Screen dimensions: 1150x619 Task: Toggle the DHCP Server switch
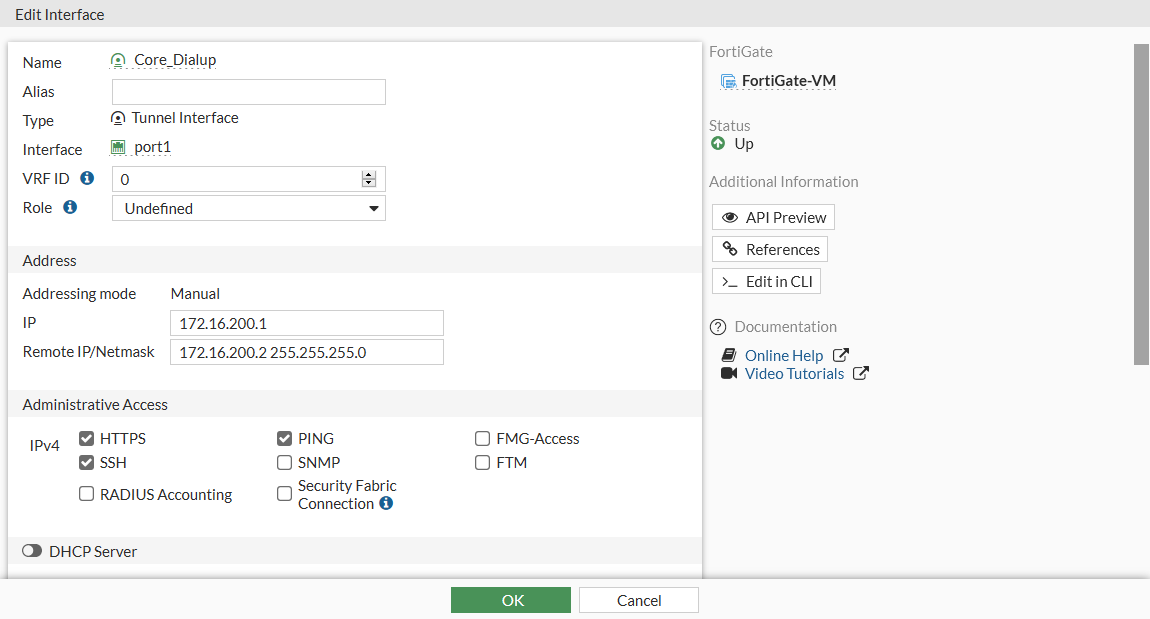(x=32, y=551)
